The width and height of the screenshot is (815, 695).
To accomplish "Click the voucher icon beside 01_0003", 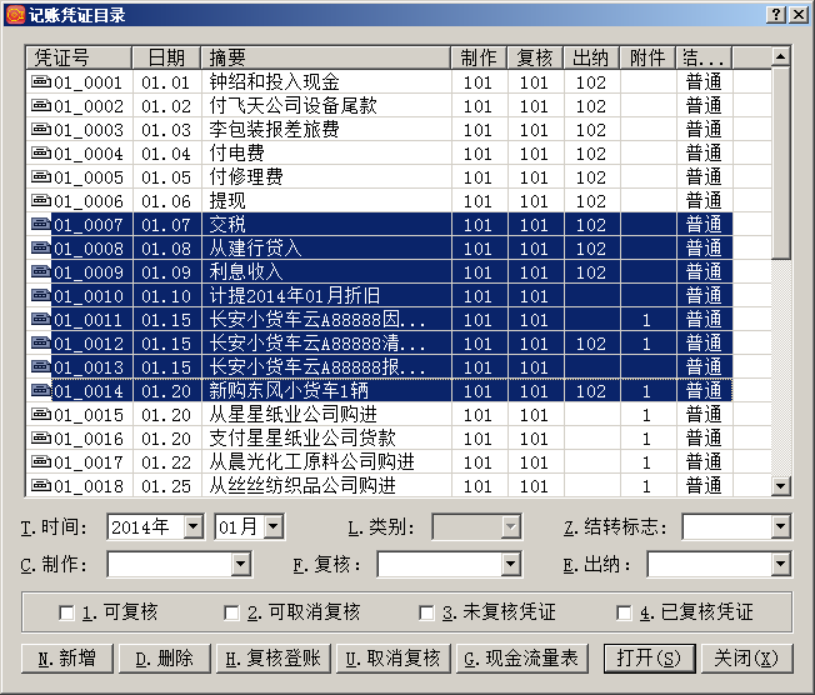I will (41, 130).
